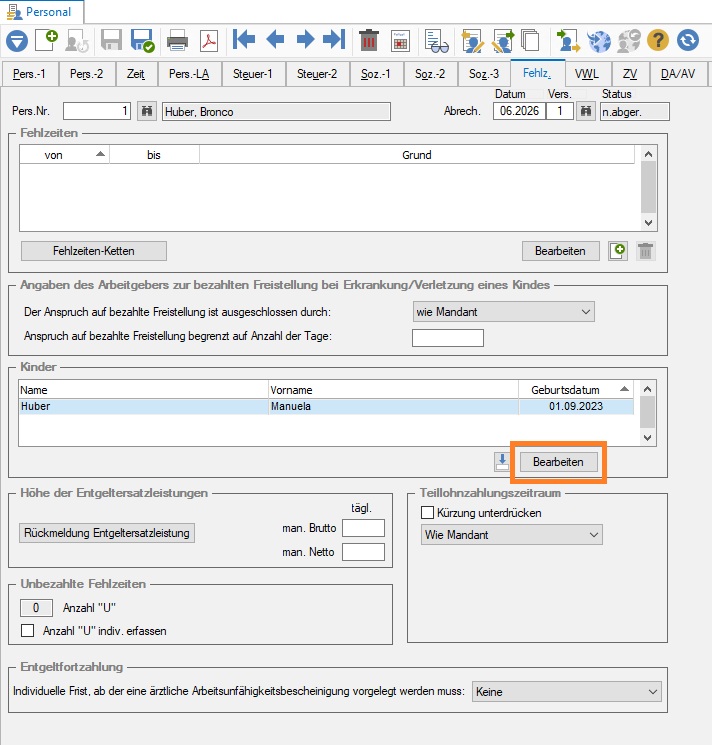
Task: Open the calendar toolbar icon
Action: [x=400, y=41]
